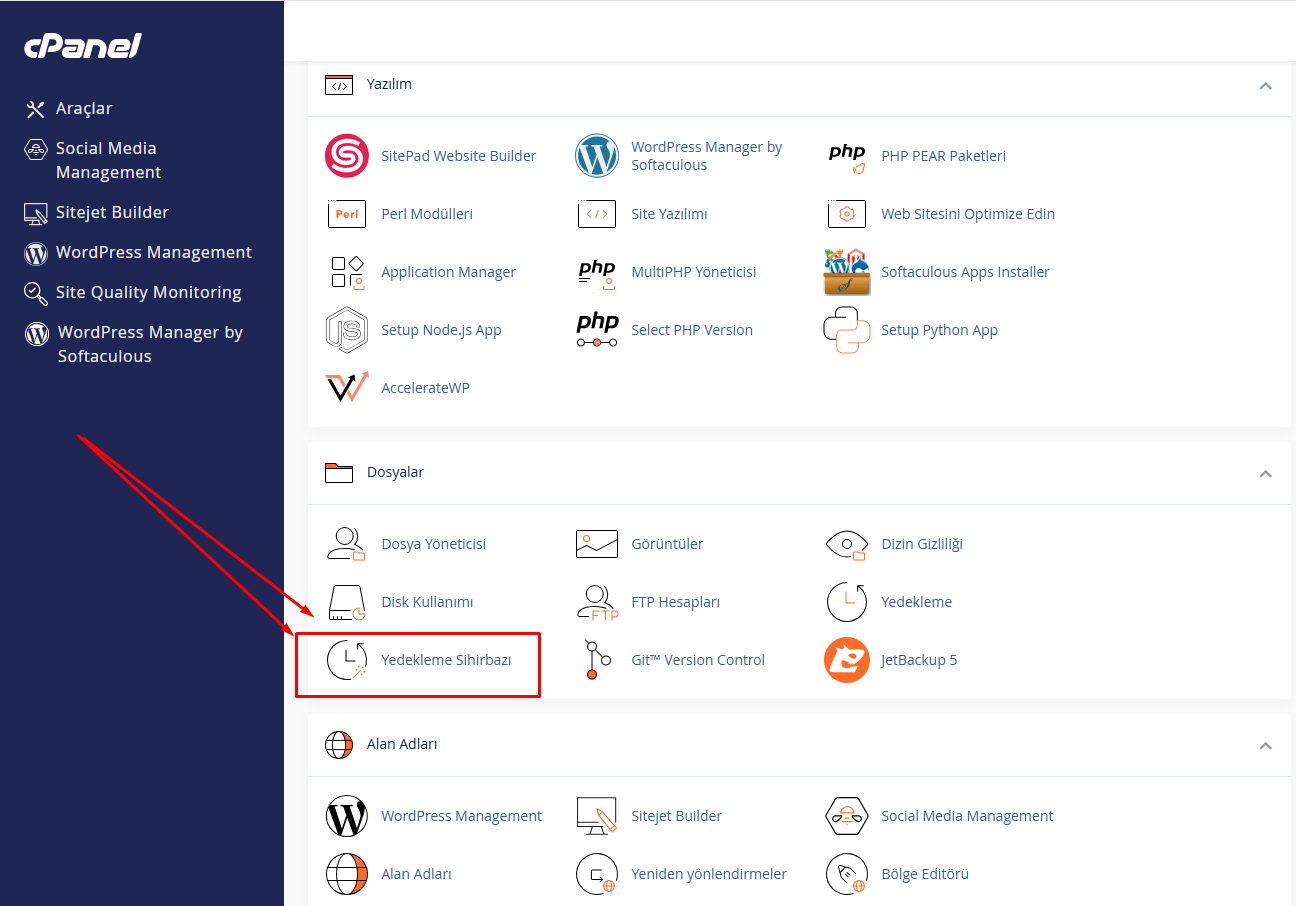Open the Disk Kullanımı icon
Image resolution: width=1296 pixels, height=906 pixels.
tap(347, 602)
